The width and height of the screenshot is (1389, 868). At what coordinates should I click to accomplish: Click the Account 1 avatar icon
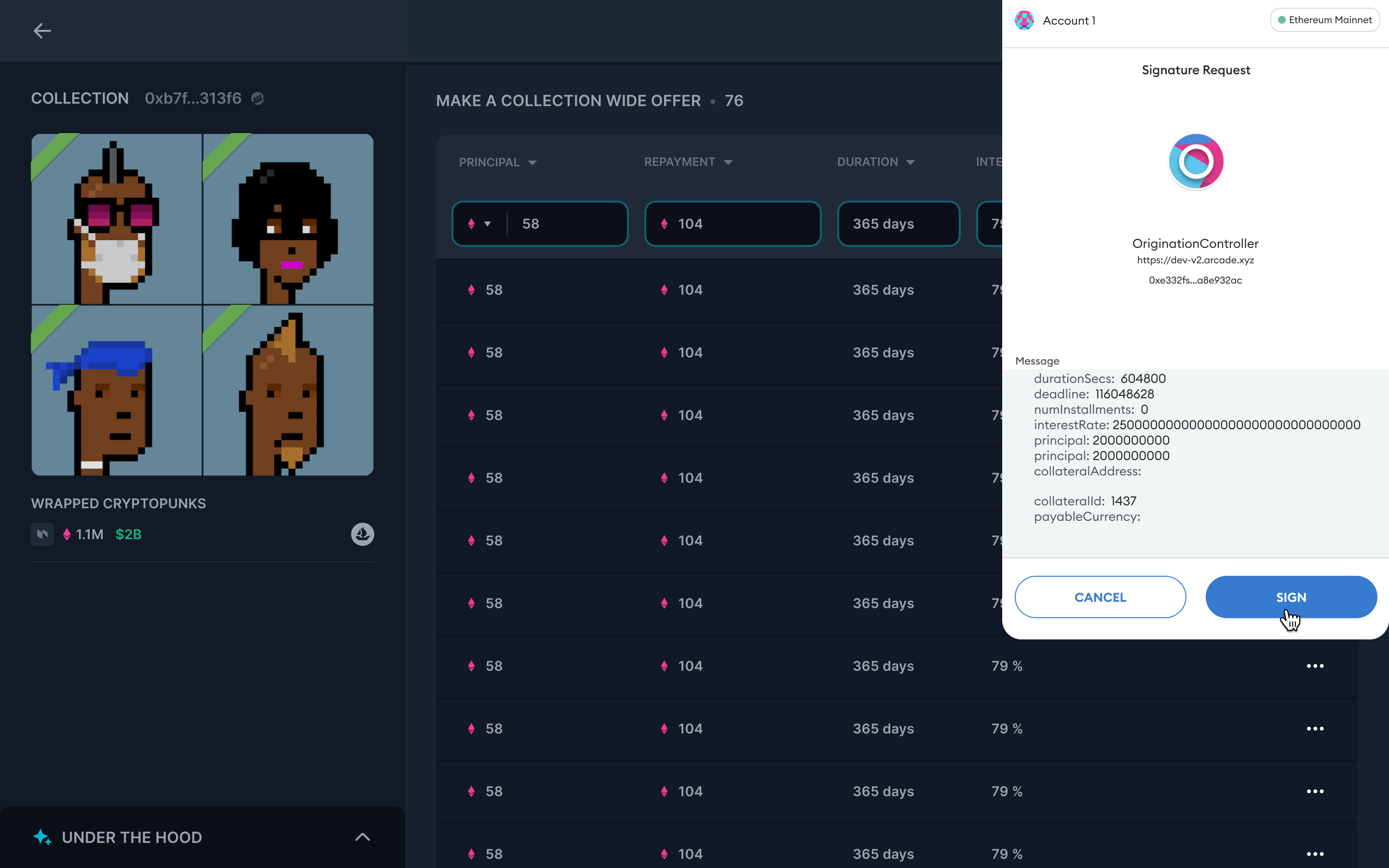pyautogui.click(x=1024, y=21)
